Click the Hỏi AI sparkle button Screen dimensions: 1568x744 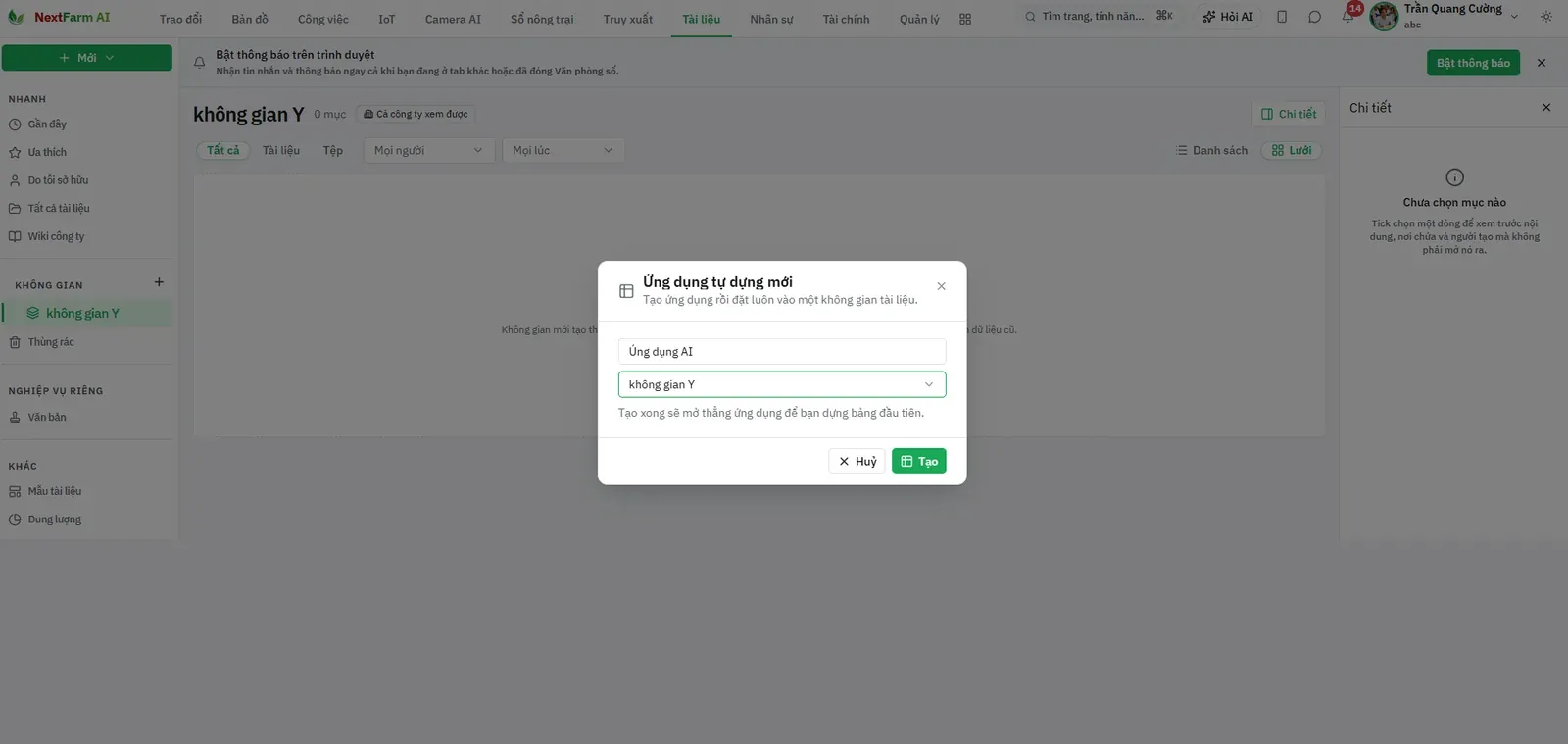tap(1228, 17)
